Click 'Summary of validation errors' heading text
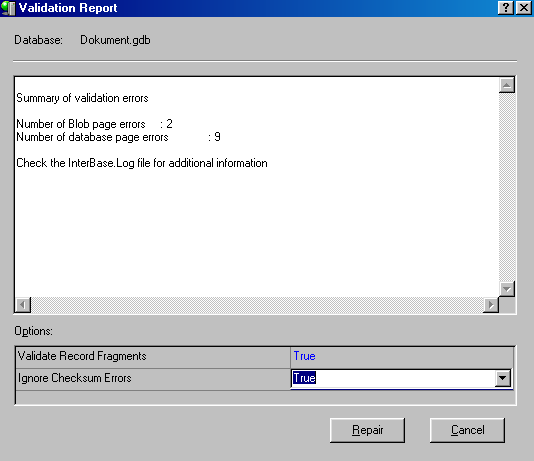 82,98
